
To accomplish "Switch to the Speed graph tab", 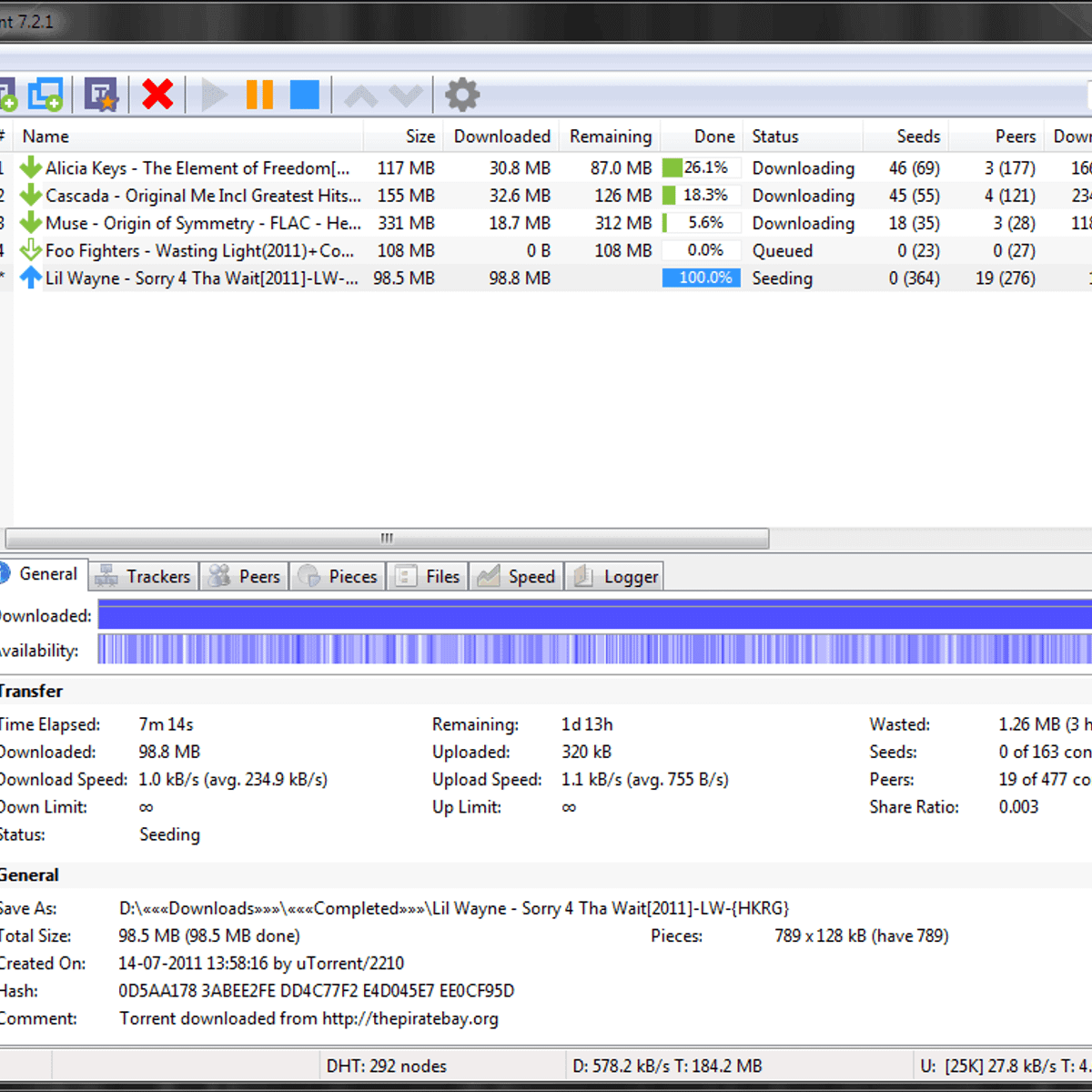I will [517, 576].
